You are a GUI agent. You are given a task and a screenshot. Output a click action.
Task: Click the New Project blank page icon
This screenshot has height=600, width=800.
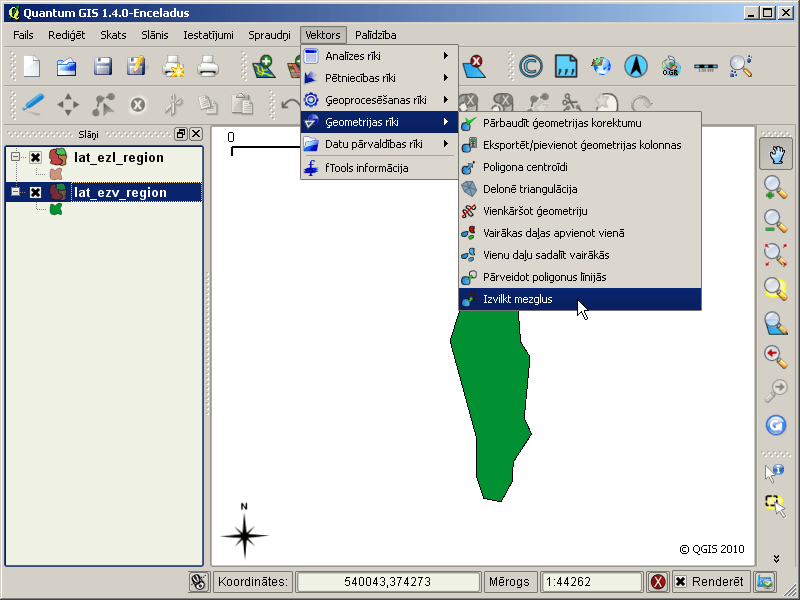[x=32, y=66]
